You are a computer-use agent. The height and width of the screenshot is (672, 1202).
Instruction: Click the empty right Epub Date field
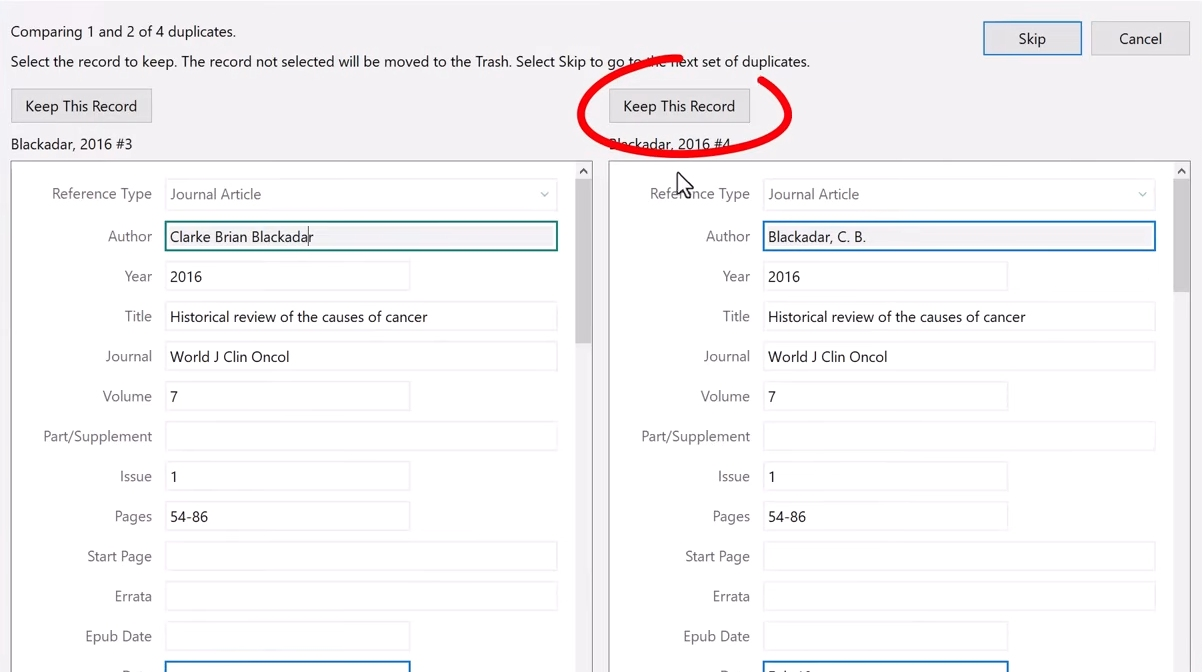tap(884, 637)
